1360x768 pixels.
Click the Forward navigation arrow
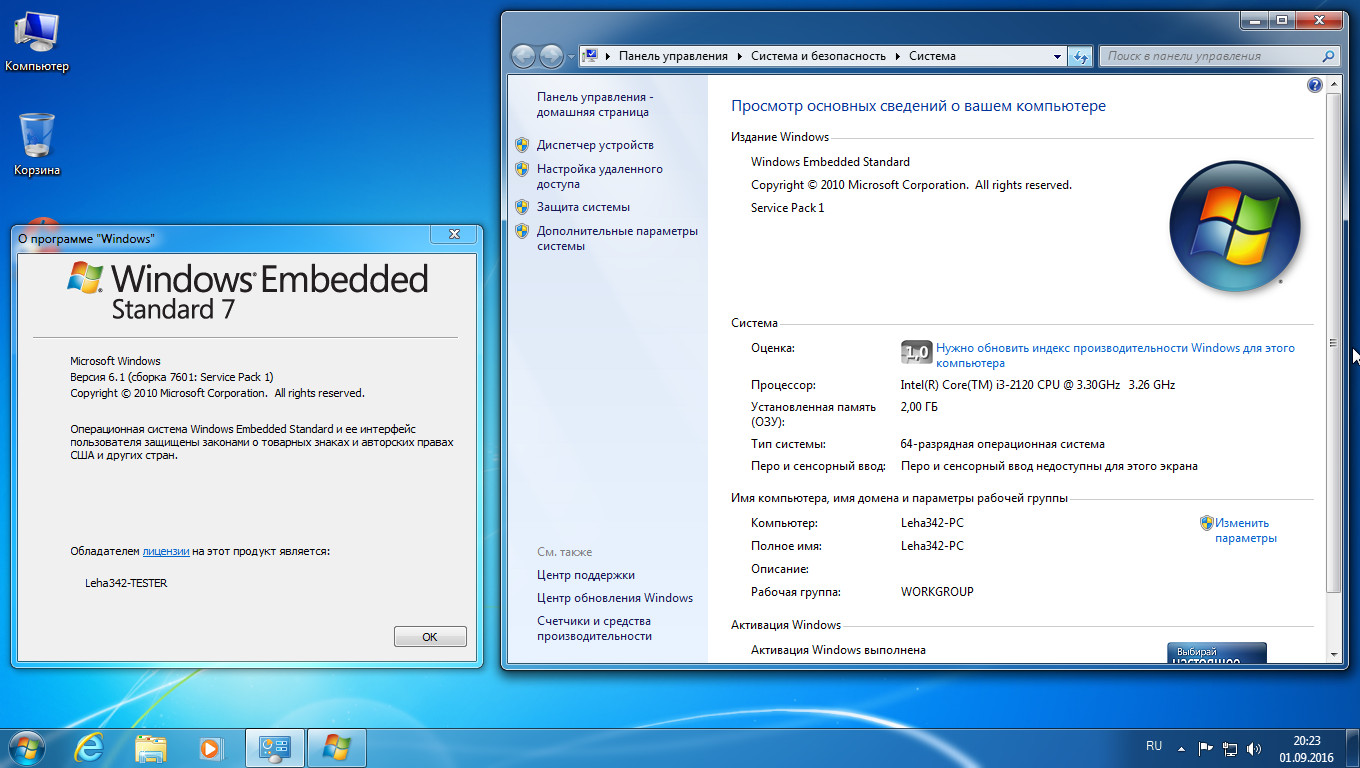(551, 56)
